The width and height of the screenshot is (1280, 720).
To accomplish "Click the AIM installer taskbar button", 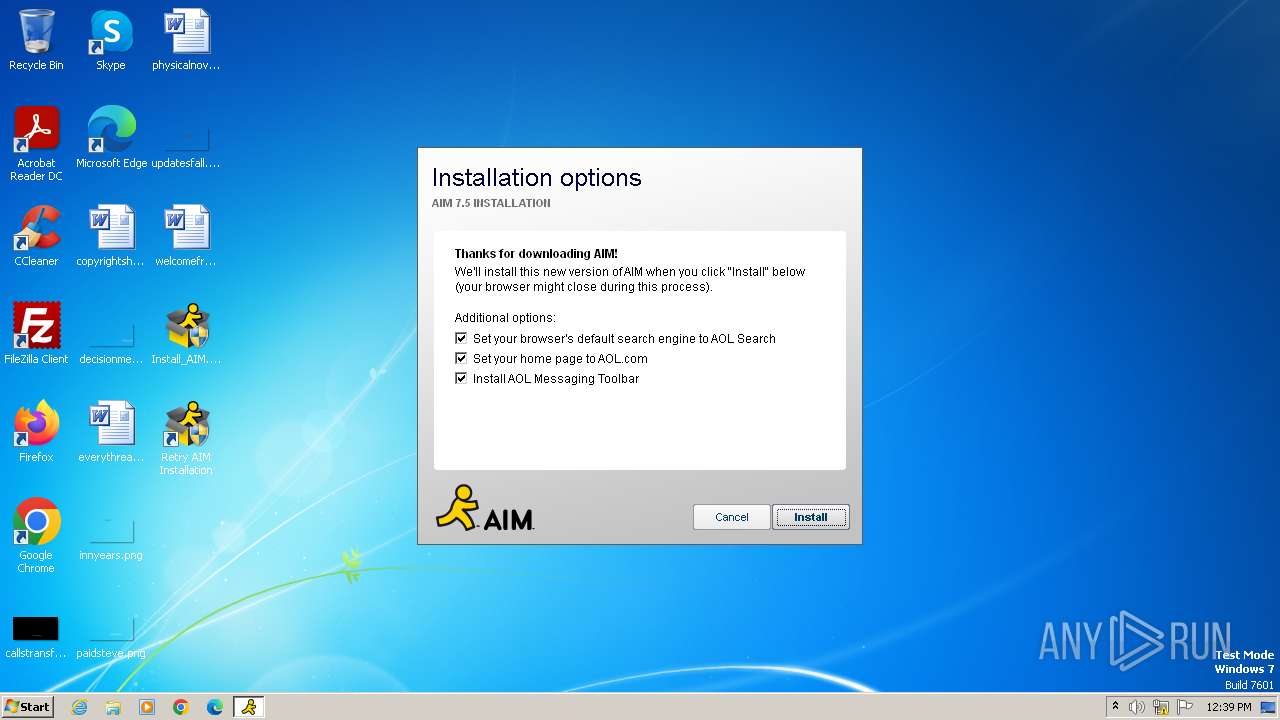I will click(249, 707).
